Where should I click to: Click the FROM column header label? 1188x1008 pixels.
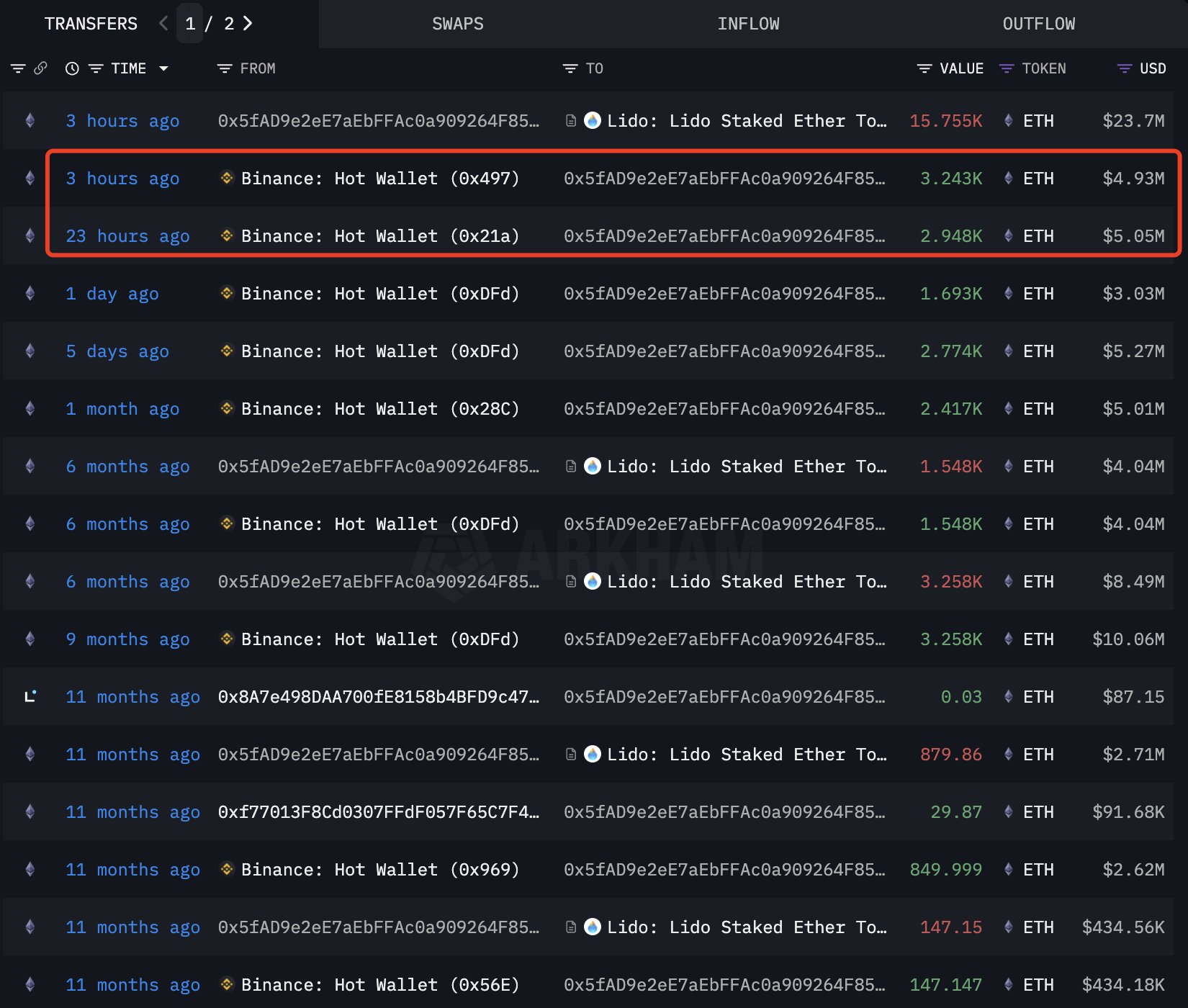coord(258,68)
